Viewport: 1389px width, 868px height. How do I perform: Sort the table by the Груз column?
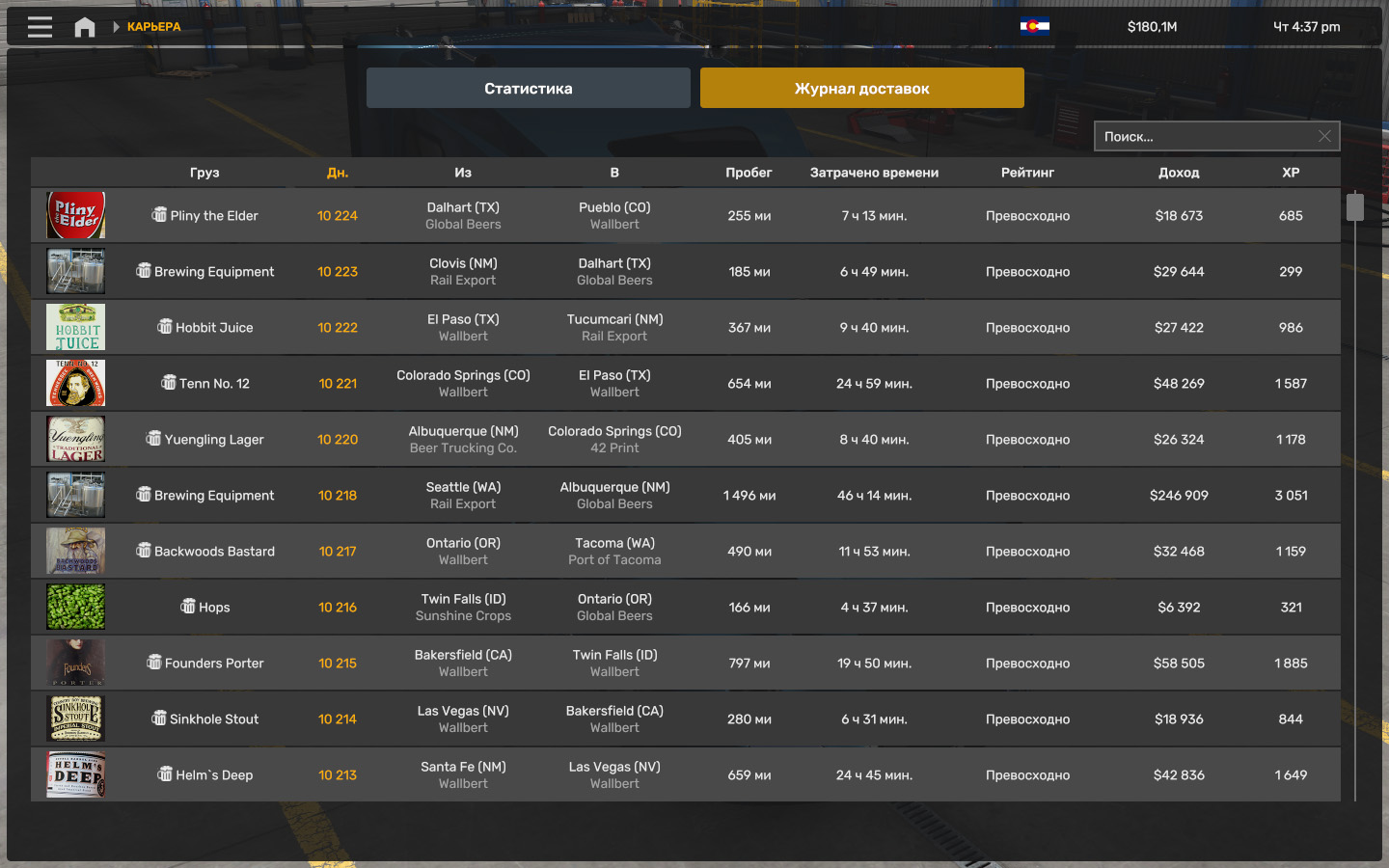click(x=204, y=173)
